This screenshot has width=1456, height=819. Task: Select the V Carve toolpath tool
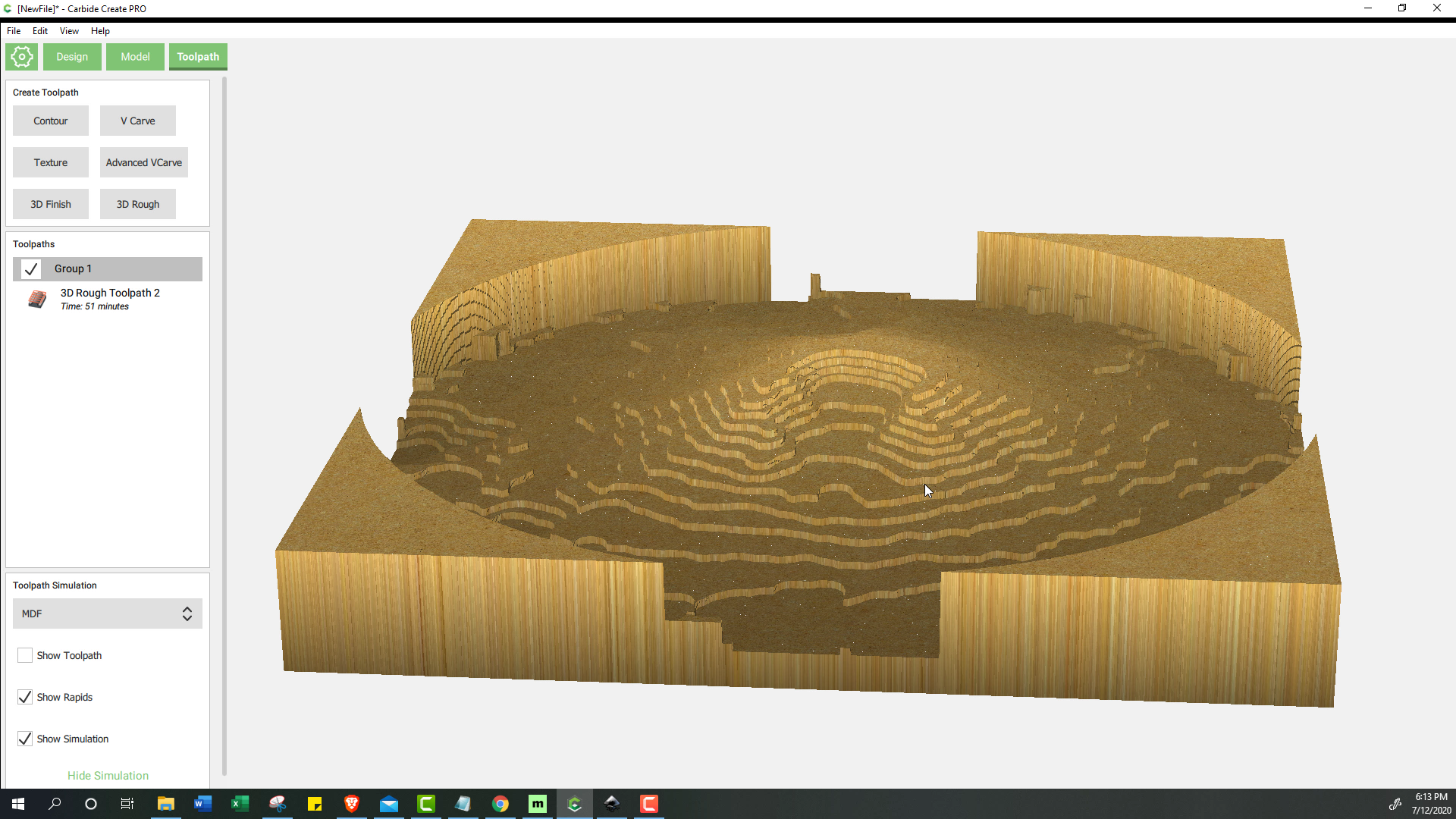pyautogui.click(x=137, y=120)
